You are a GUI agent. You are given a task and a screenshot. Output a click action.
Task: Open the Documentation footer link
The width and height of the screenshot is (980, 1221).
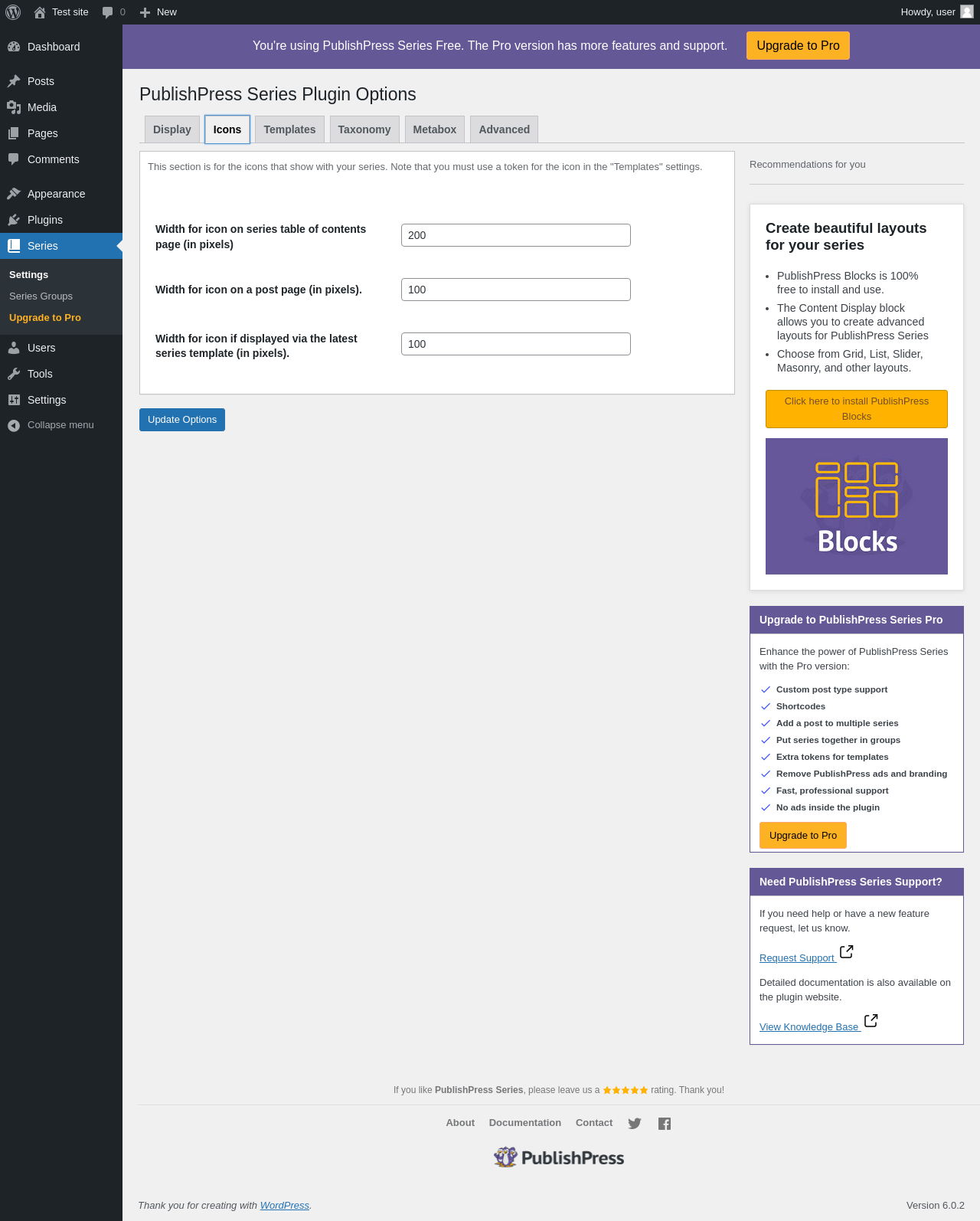coord(525,1123)
